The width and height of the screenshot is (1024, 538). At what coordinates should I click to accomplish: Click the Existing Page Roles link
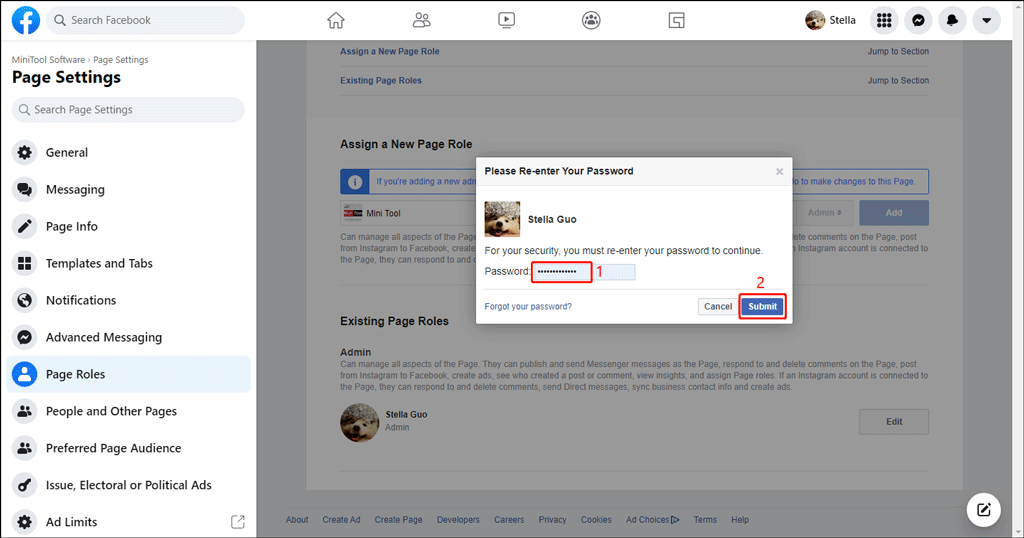[381, 80]
